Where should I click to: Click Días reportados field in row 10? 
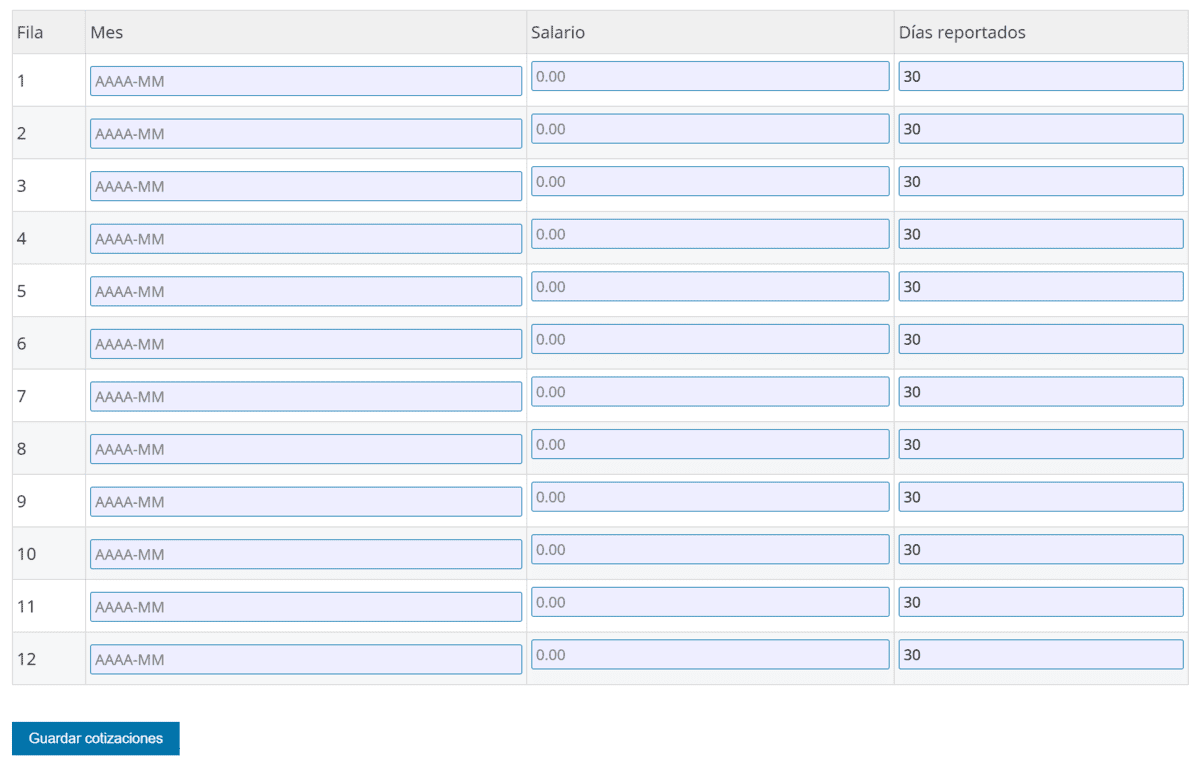pyautogui.click(x=1040, y=550)
